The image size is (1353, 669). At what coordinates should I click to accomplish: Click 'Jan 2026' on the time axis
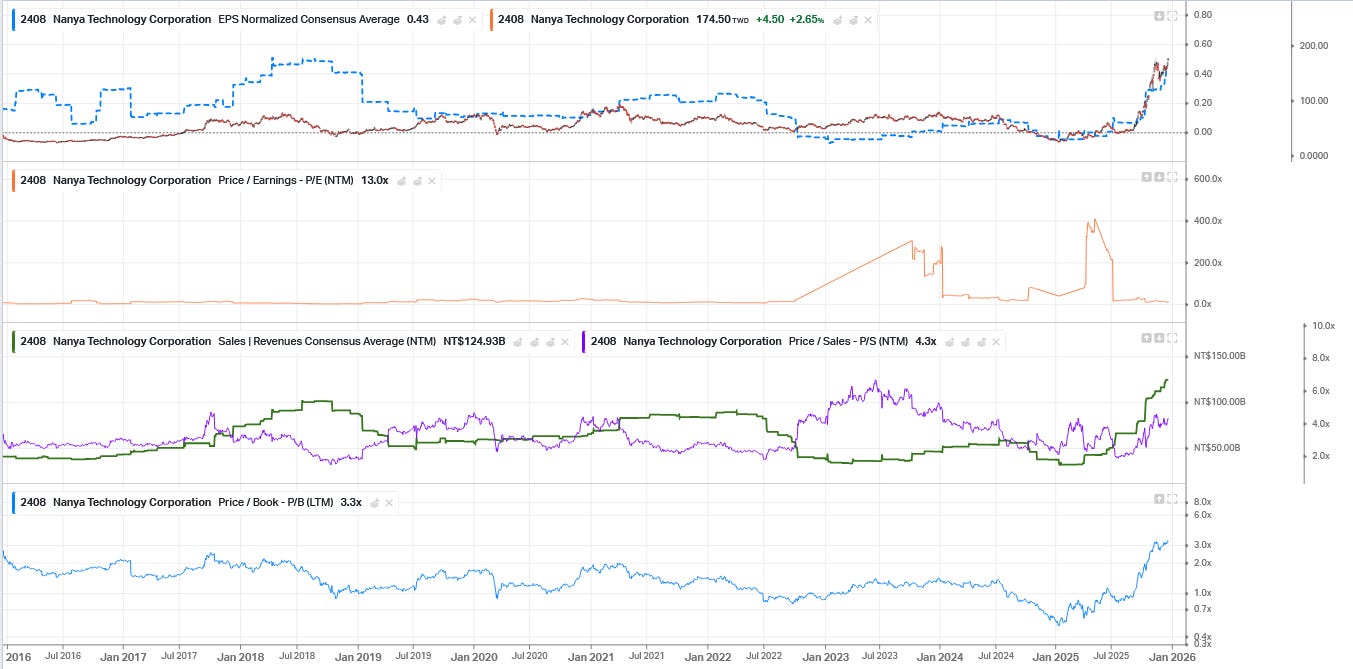tap(1172, 657)
